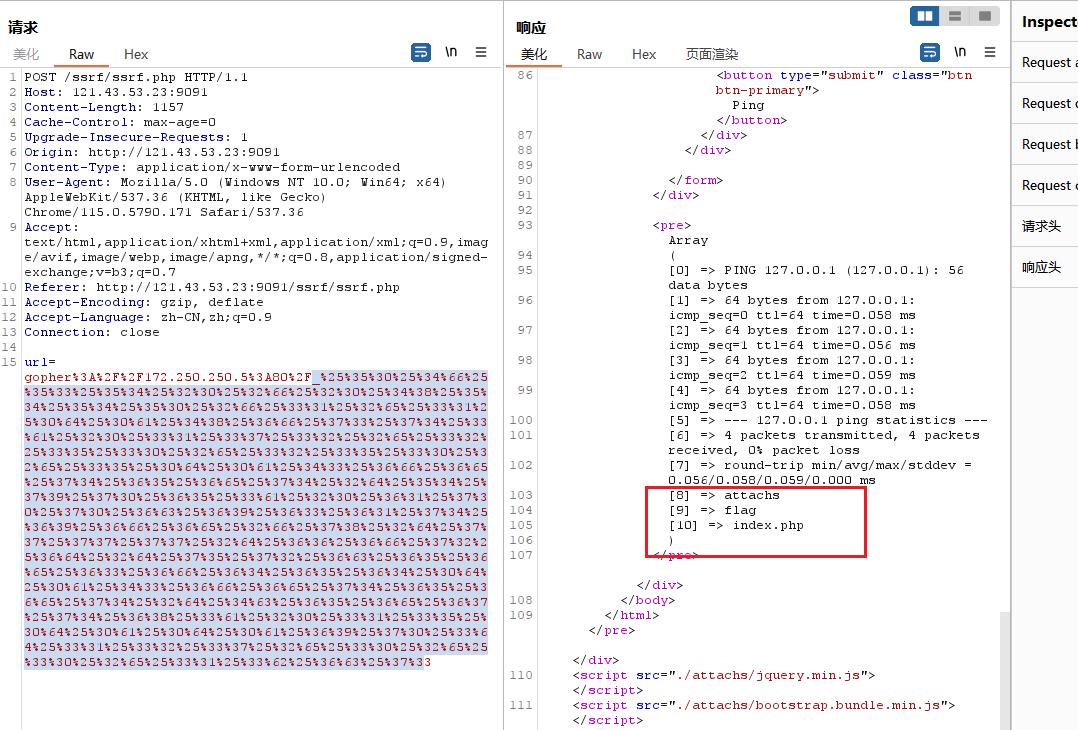Click the 'Accept-Encoding: gzip, deflate' header

pos(144,302)
